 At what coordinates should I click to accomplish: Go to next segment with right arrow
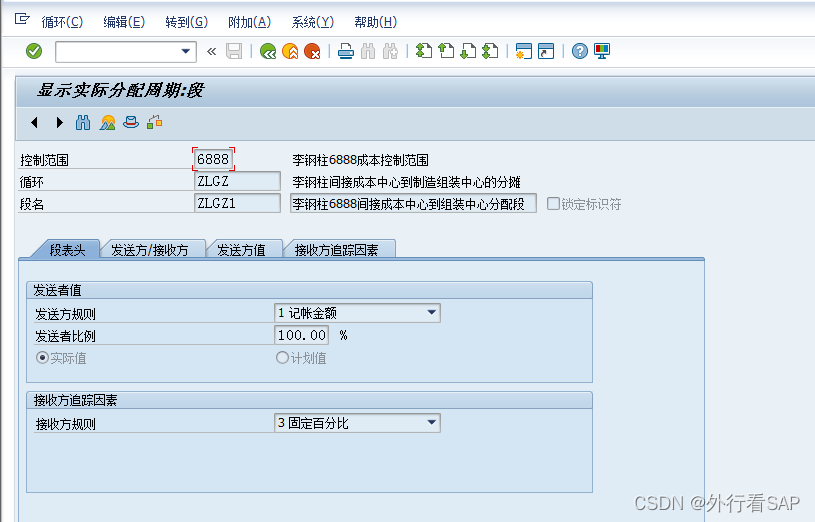click(59, 123)
